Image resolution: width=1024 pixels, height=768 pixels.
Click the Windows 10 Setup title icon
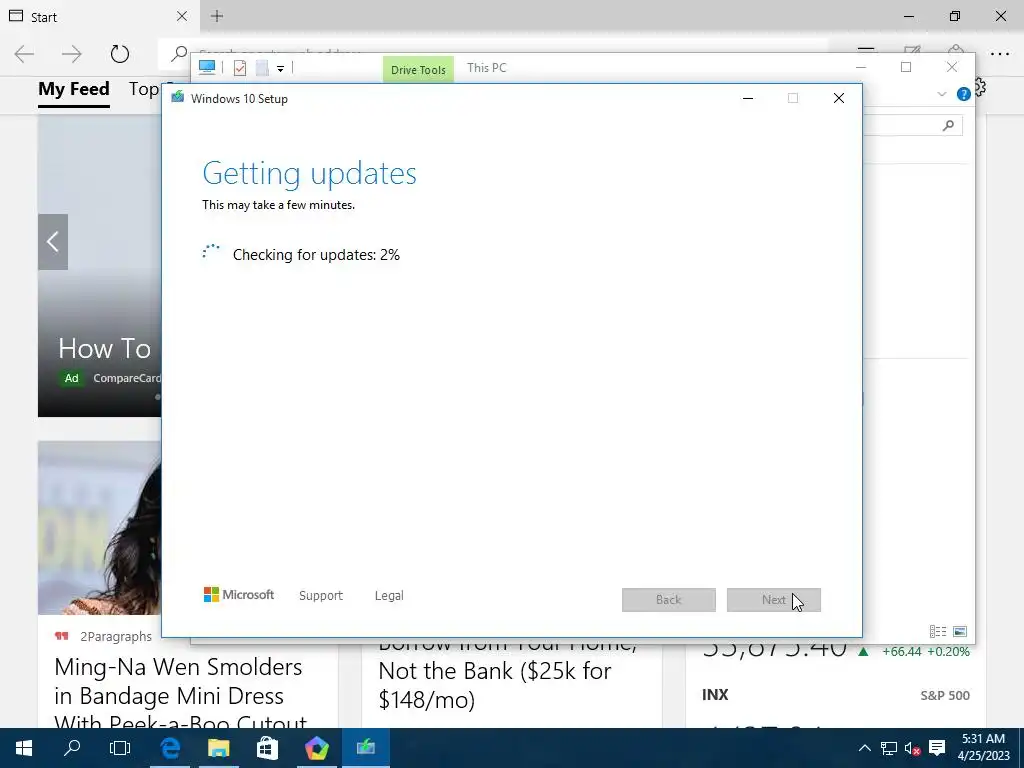(x=178, y=98)
